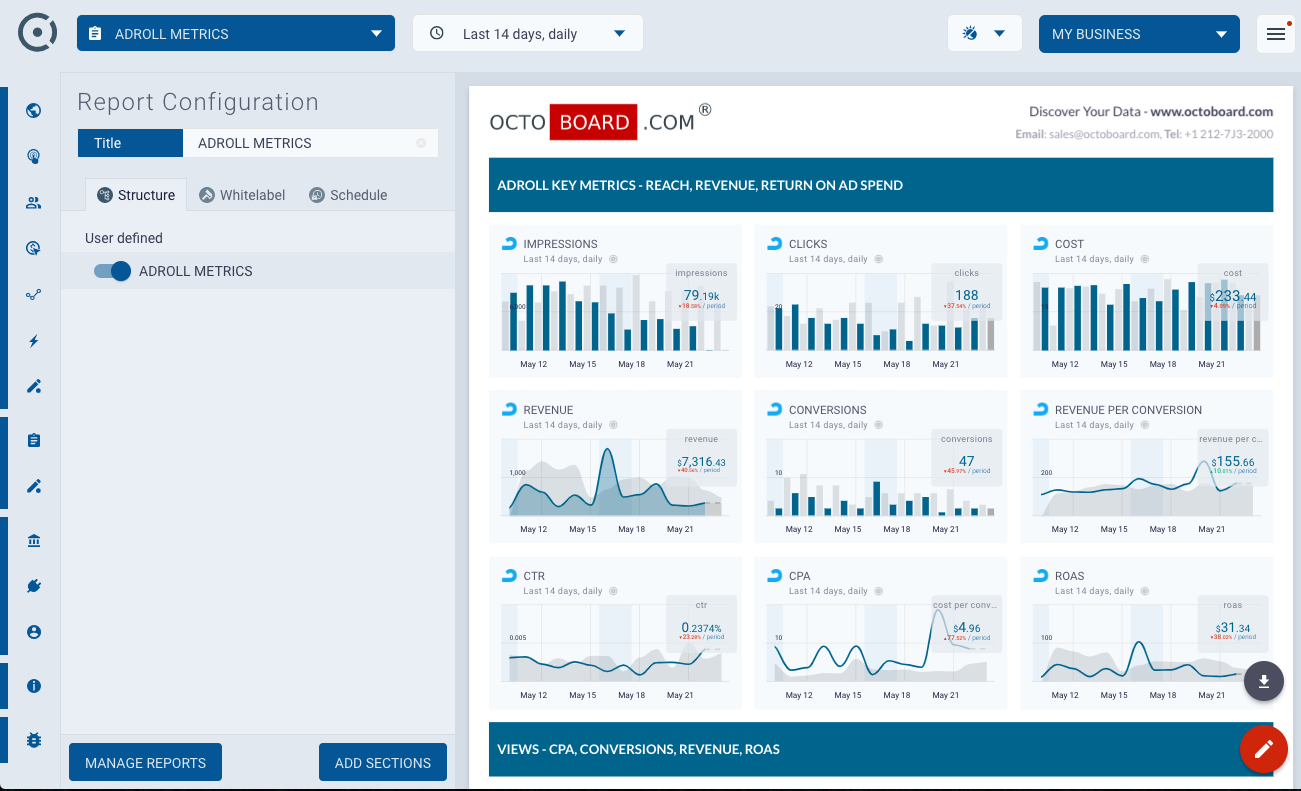The width and height of the screenshot is (1301, 791).
Task: Open the lightning bolt sidebar icon
Action: tap(34, 341)
